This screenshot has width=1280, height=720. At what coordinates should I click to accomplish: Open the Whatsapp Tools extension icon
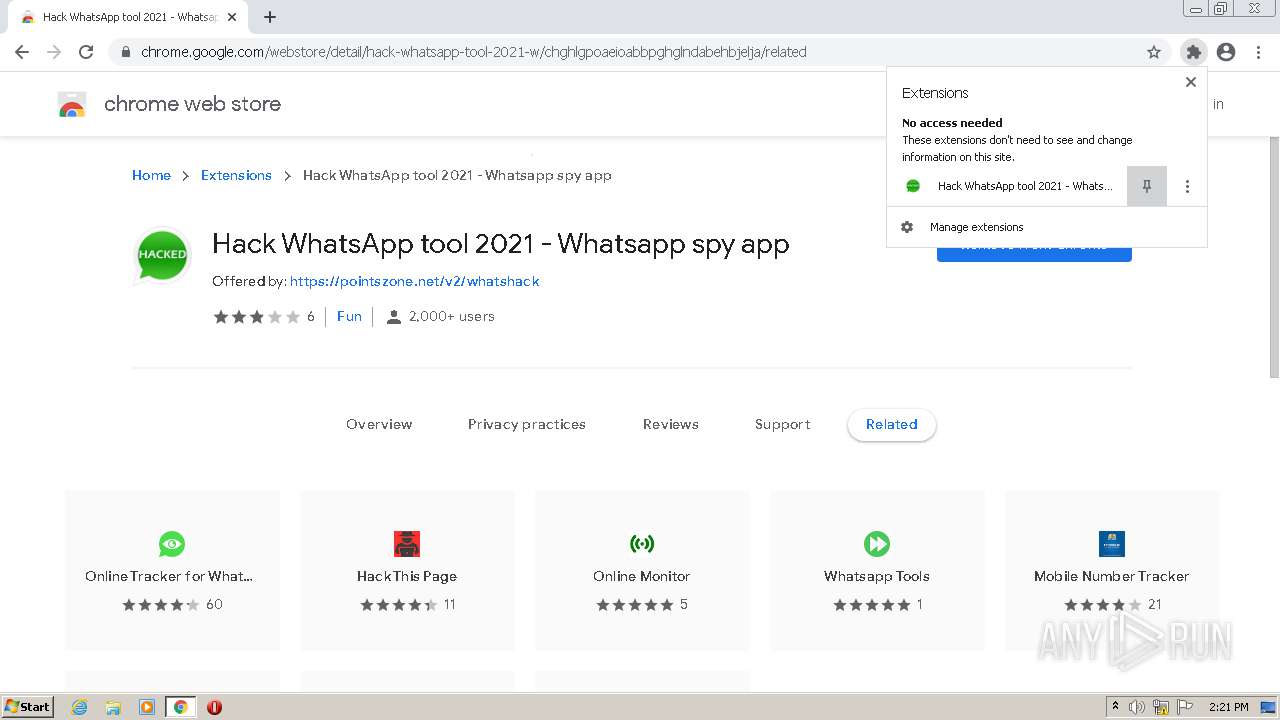click(877, 544)
